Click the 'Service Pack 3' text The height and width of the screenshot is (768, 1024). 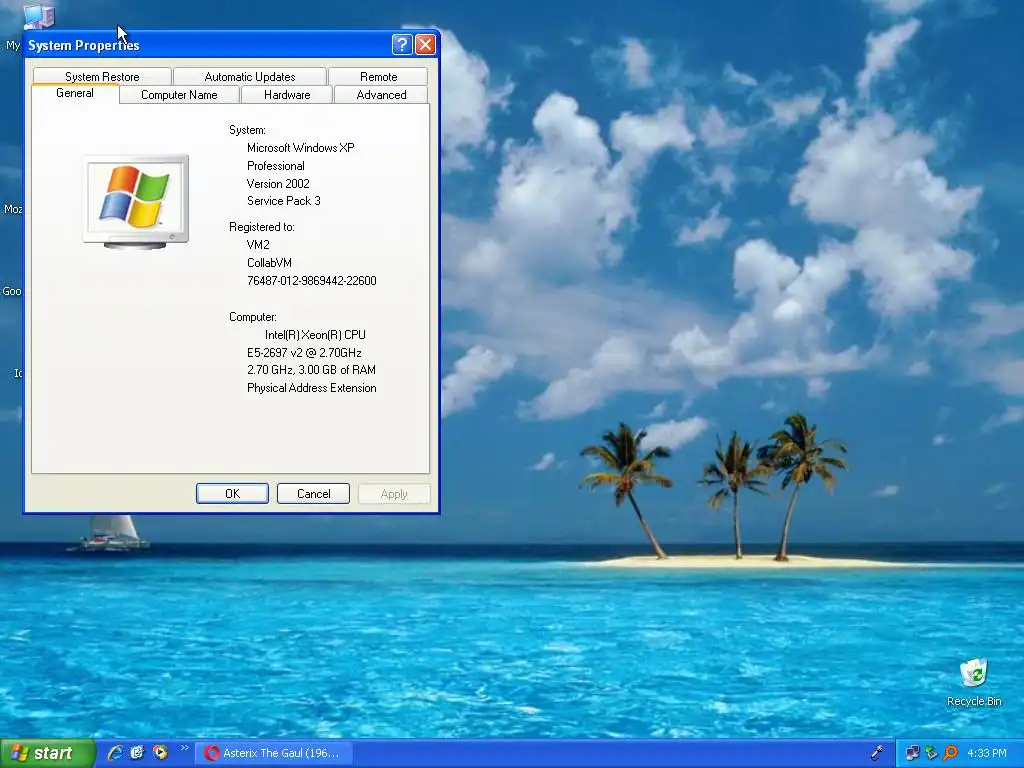coord(283,201)
